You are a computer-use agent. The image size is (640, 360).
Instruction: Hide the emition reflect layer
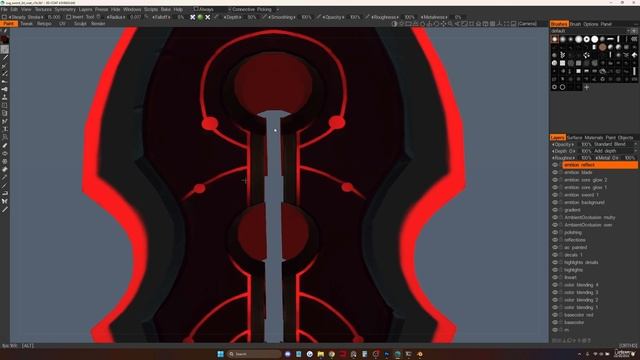point(555,165)
